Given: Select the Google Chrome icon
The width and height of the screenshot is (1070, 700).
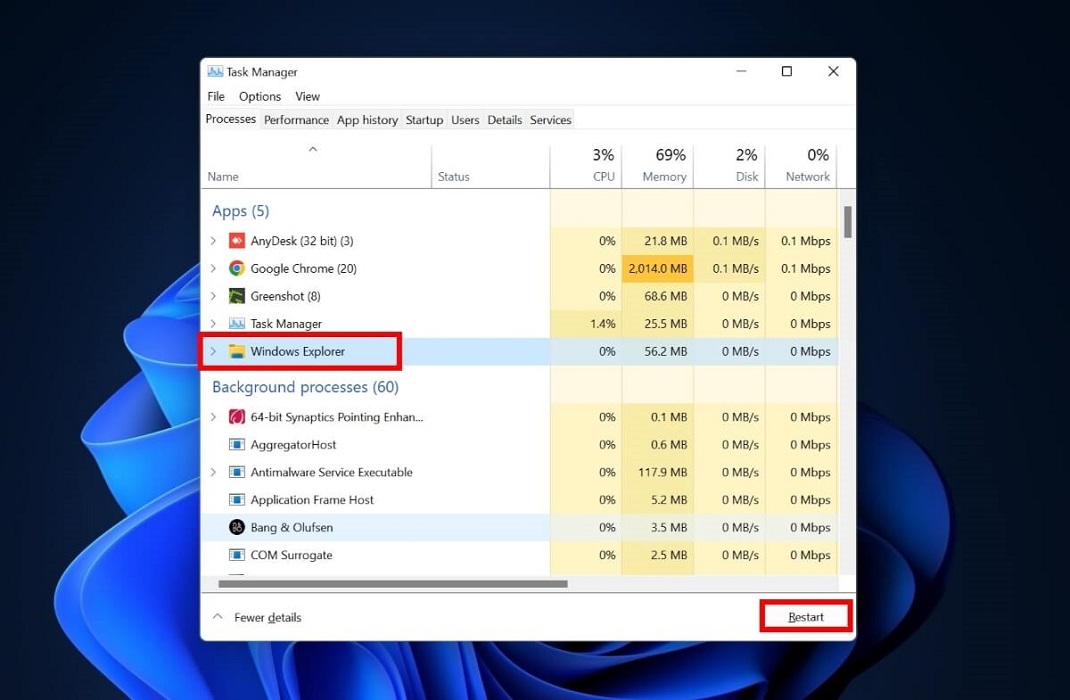Looking at the screenshot, I should click(236, 268).
